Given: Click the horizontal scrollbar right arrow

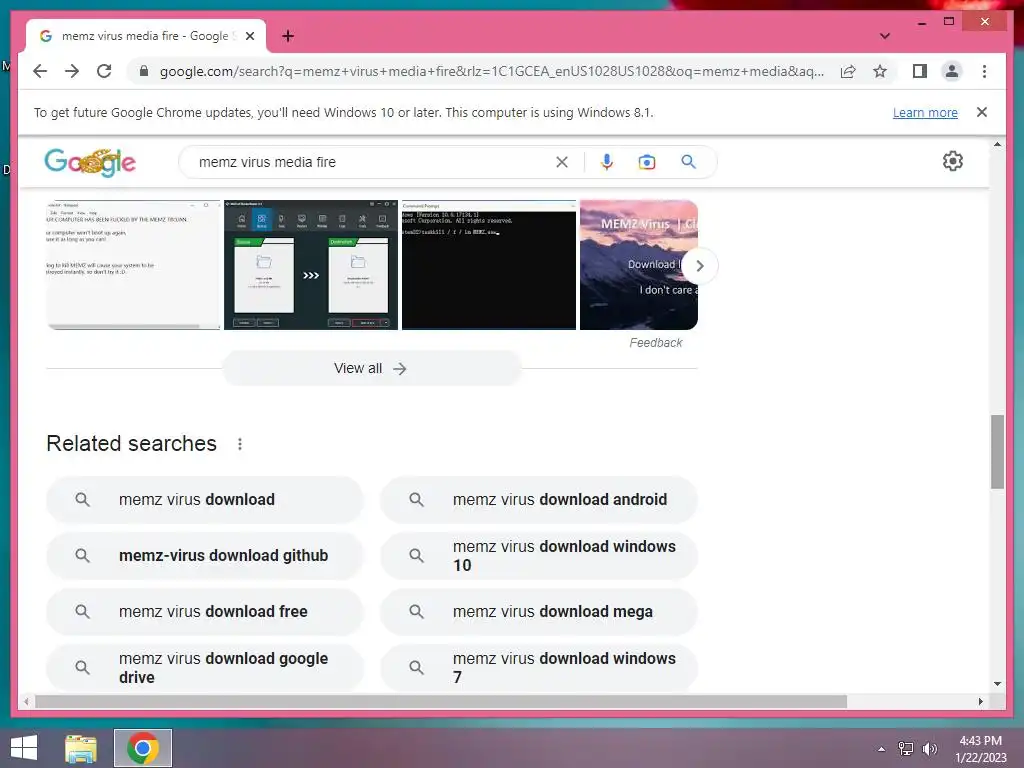Looking at the screenshot, I should click(980, 701).
